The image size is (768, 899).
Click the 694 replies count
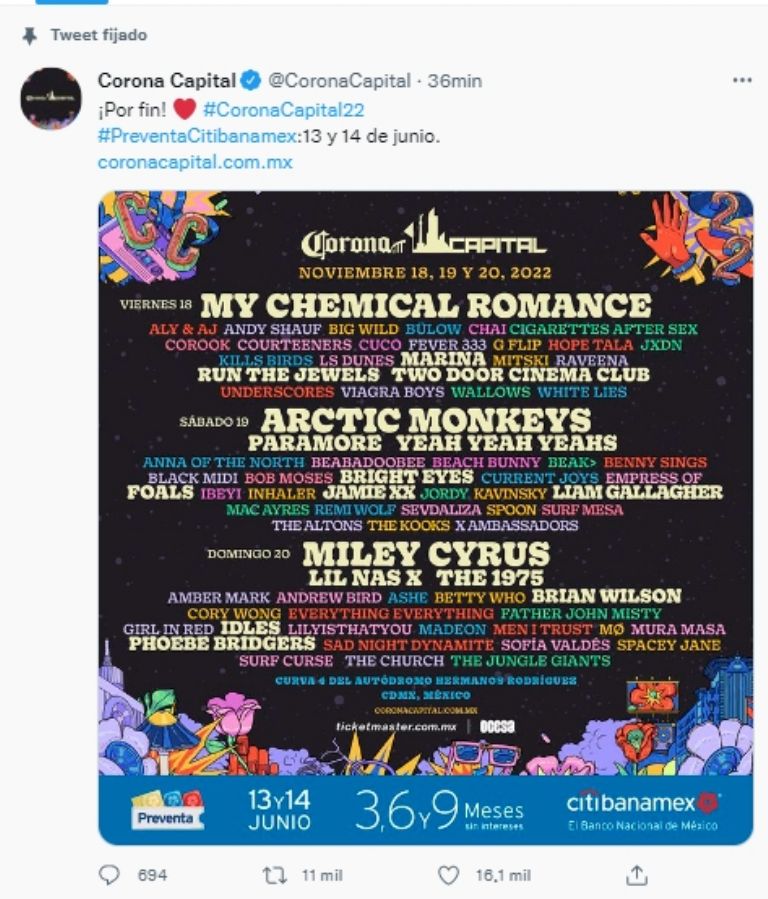coord(152,875)
